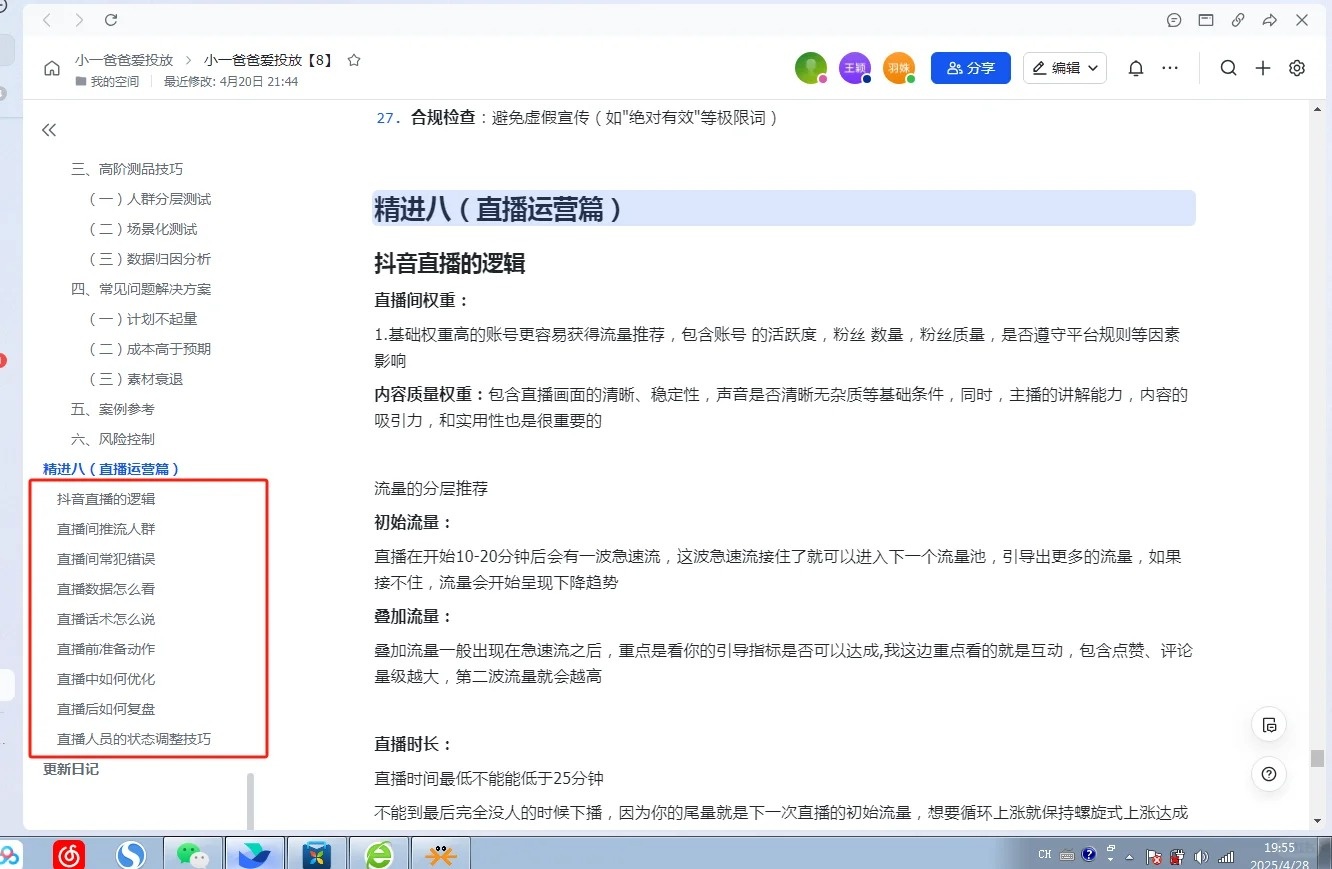Open WeChat from the taskbar
This screenshot has width=1332, height=869.
click(192, 855)
